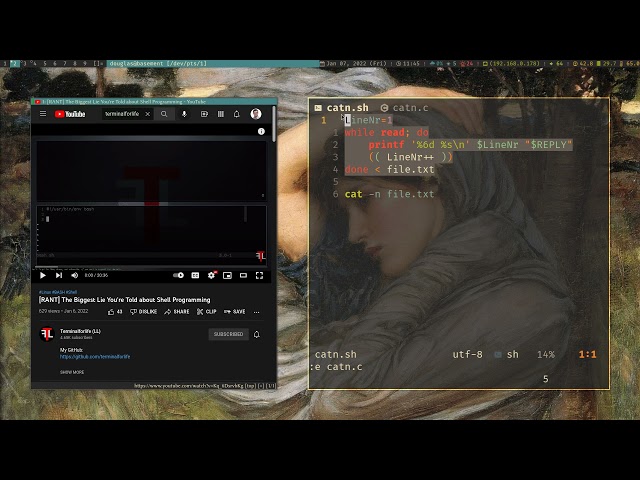Like the video via the thumbs up icon
Image resolution: width=640 pixels, height=480 pixels.
[111, 312]
